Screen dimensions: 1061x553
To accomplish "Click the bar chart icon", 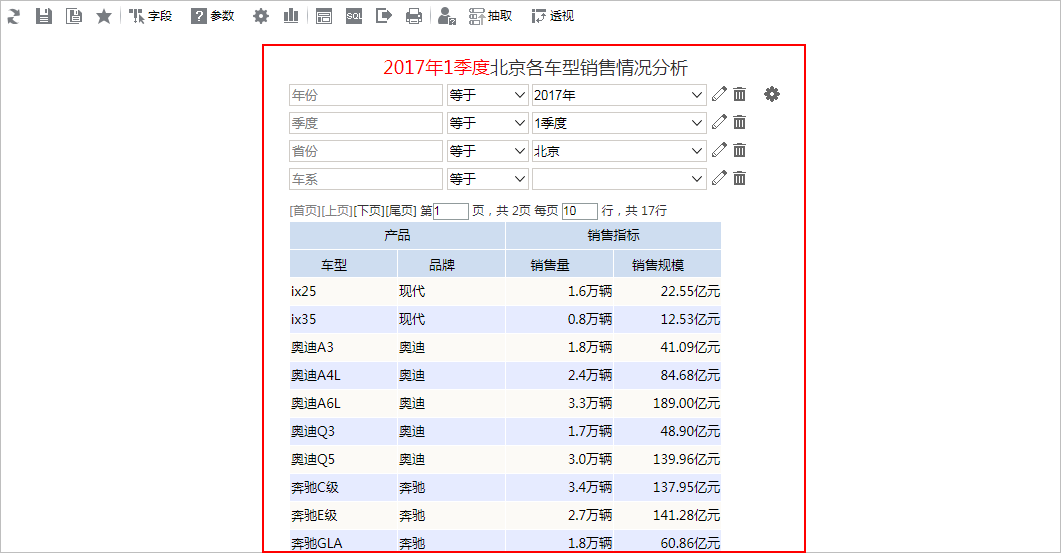I will pyautogui.click(x=291, y=16).
